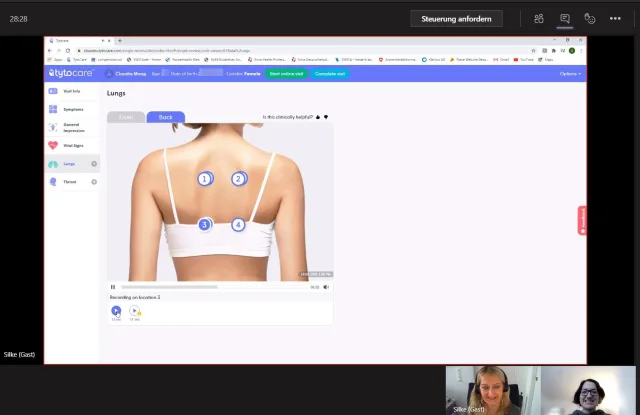Click the Start online visit button

pyautogui.click(x=286, y=73)
